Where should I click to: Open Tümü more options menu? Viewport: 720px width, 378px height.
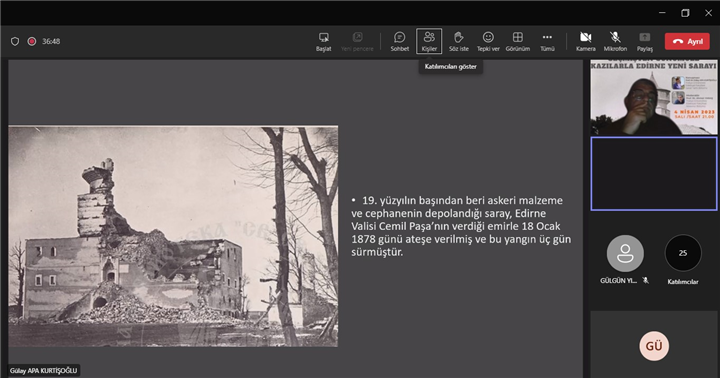pos(547,41)
